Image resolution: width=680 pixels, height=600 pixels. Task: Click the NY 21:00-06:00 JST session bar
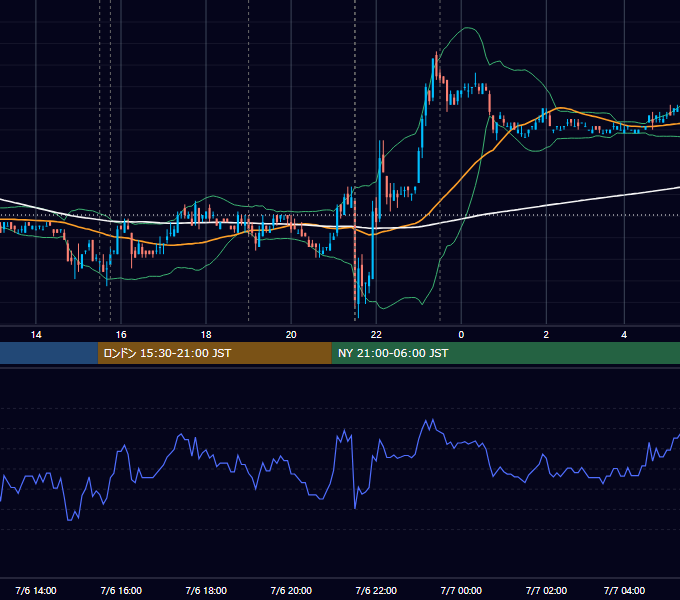click(x=506, y=353)
